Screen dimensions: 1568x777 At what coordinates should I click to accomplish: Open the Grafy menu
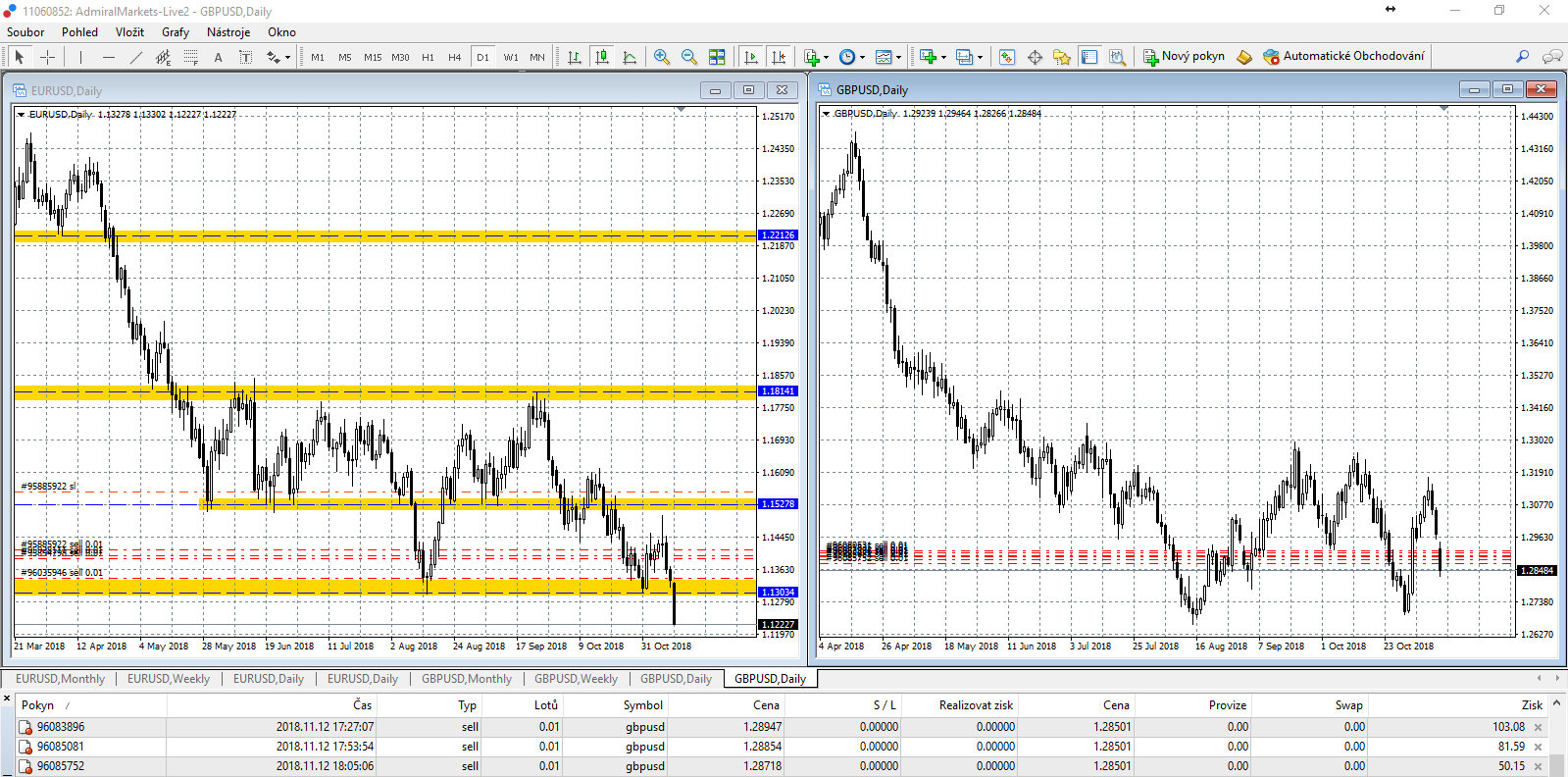(176, 32)
